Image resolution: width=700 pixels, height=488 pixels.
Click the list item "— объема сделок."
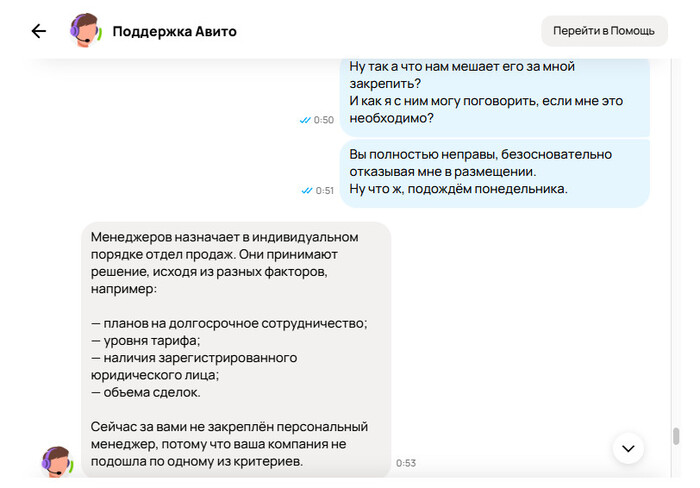pyautogui.click(x=146, y=392)
